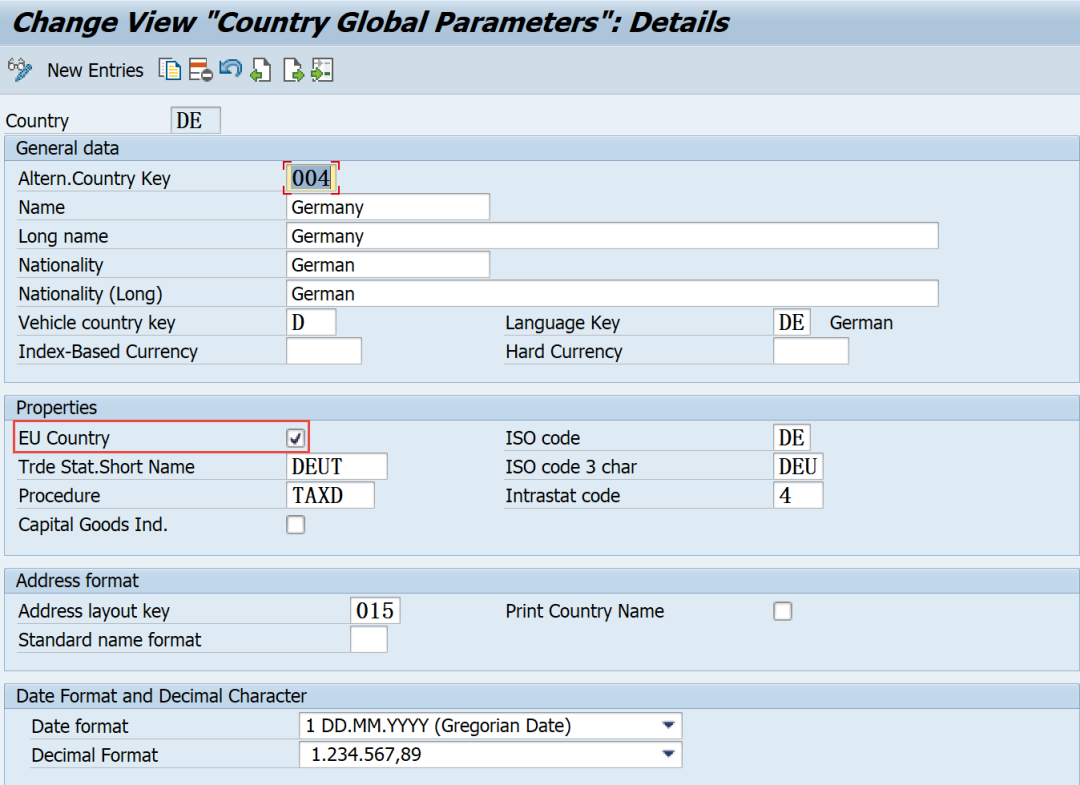
Task: Click New Entries button
Action: (x=95, y=70)
